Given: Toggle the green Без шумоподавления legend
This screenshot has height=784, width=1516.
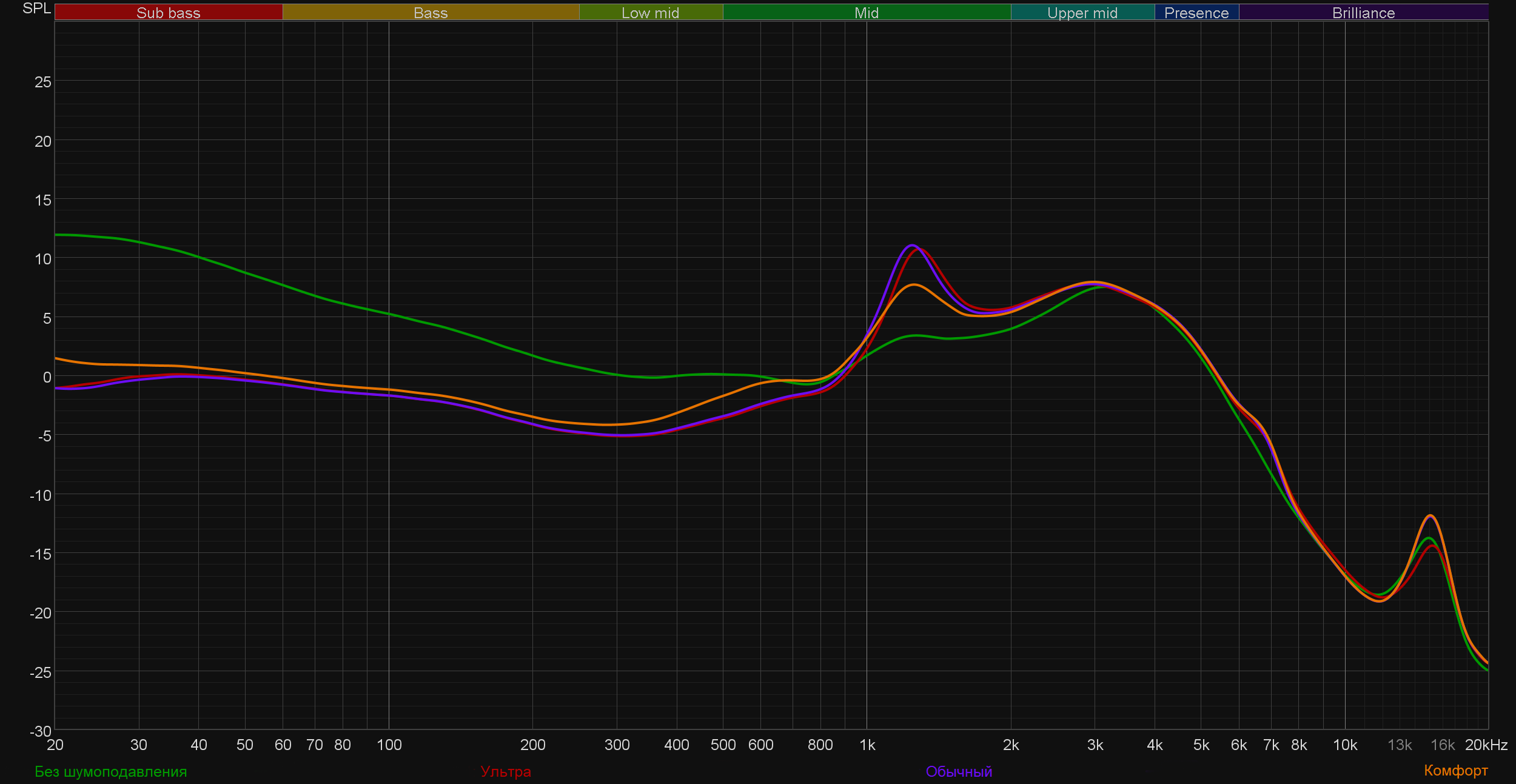Looking at the screenshot, I should [111, 772].
